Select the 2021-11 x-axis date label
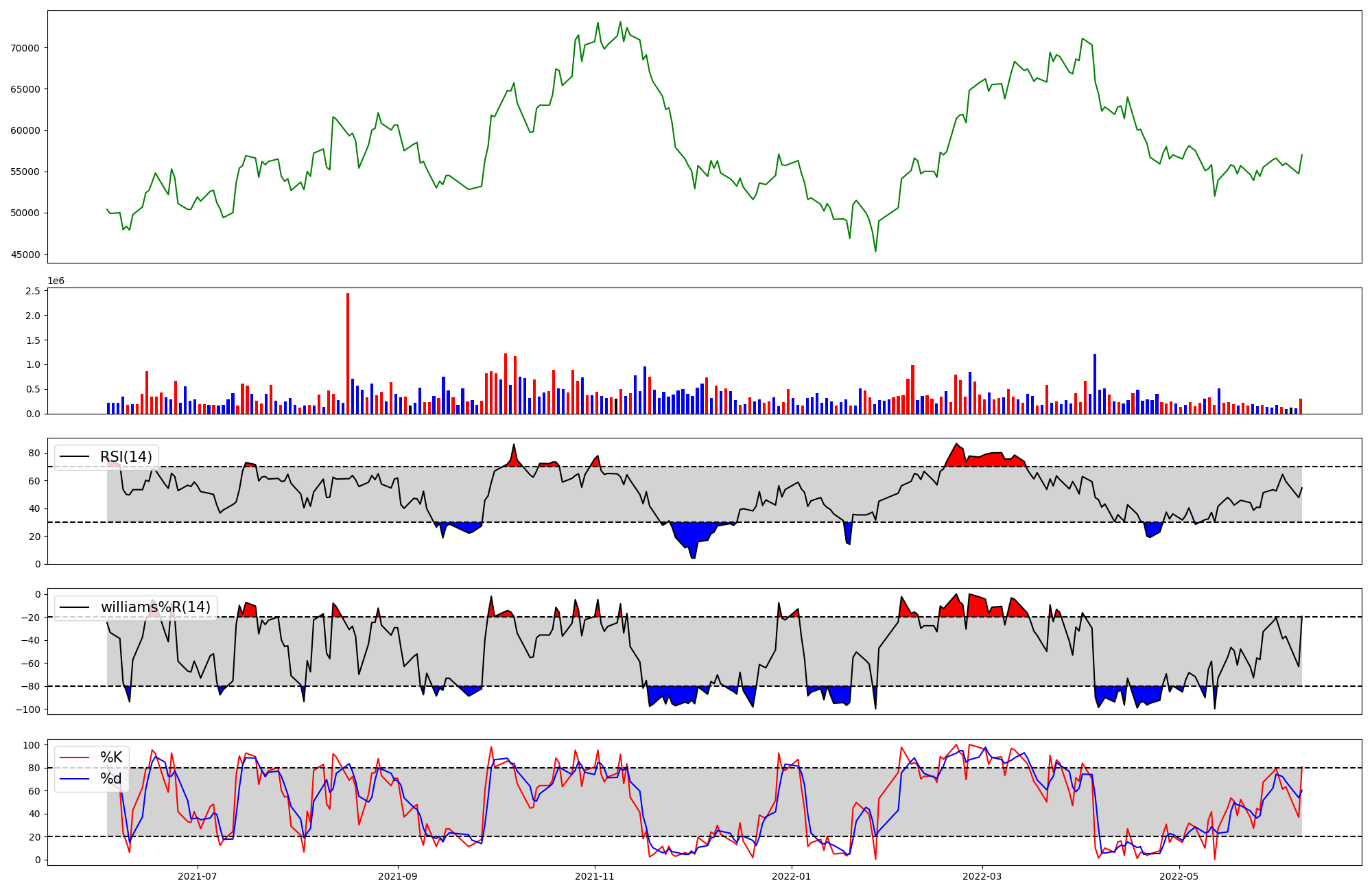The image size is (1372, 892). pyautogui.click(x=595, y=876)
